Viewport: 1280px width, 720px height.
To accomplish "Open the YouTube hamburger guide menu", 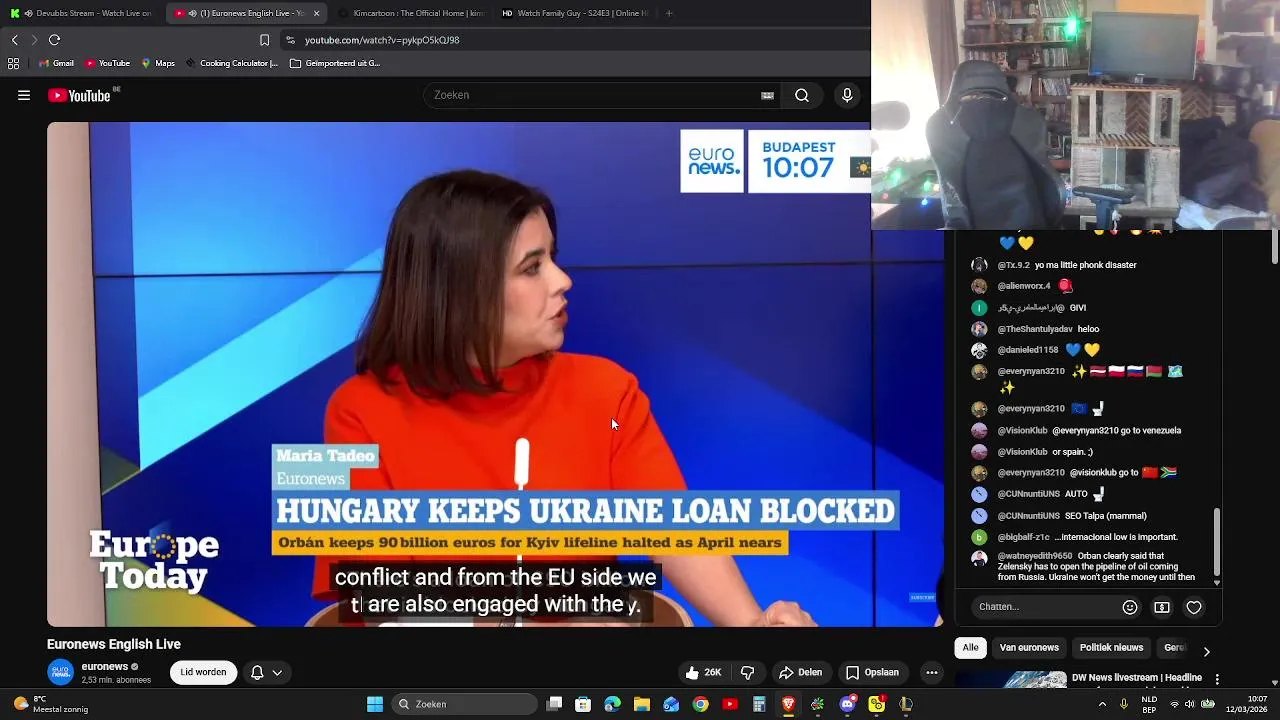I will 24,95.
